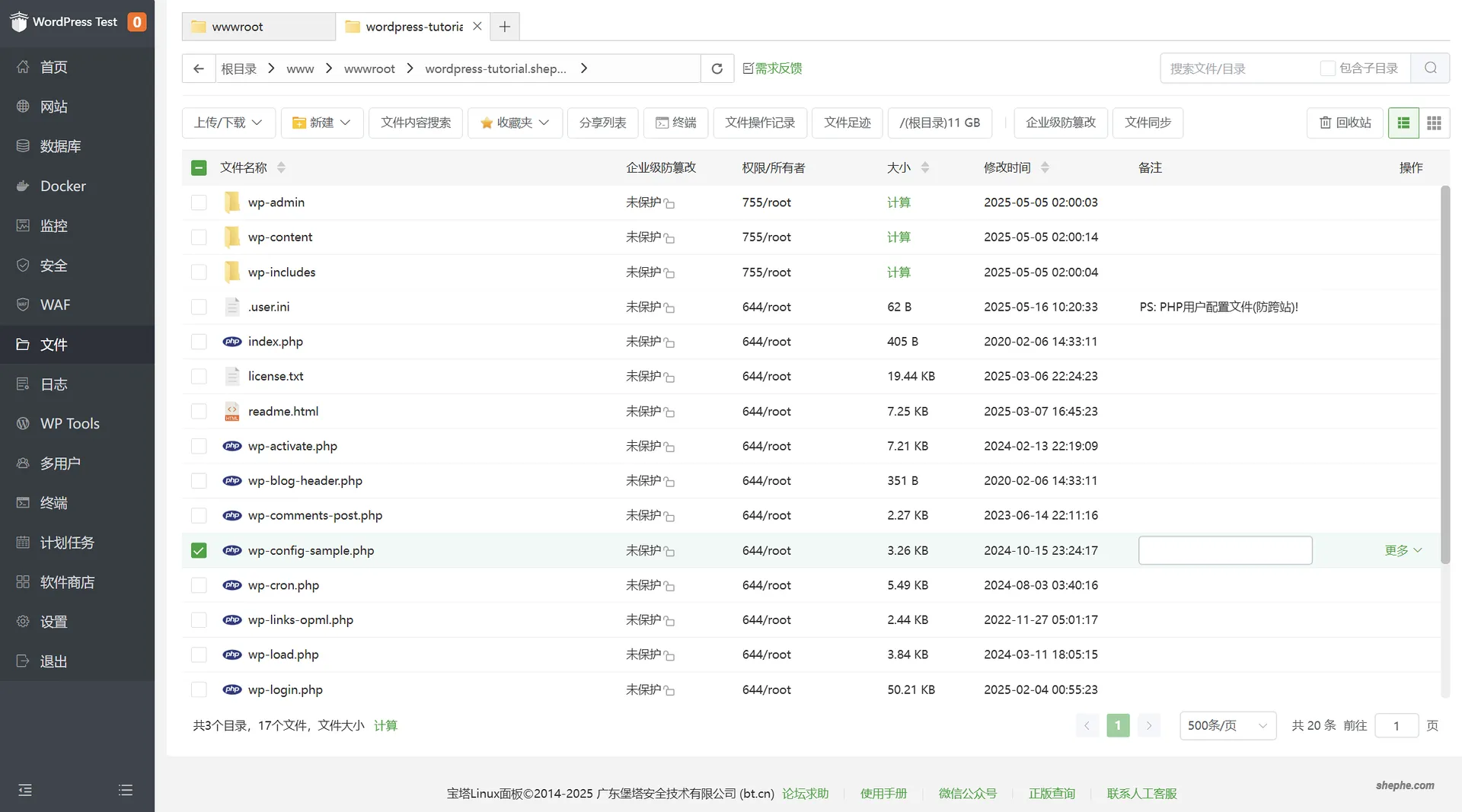Image resolution: width=1462 pixels, height=812 pixels.
Task: Click calculate link for wp-content size
Action: [x=899, y=237]
